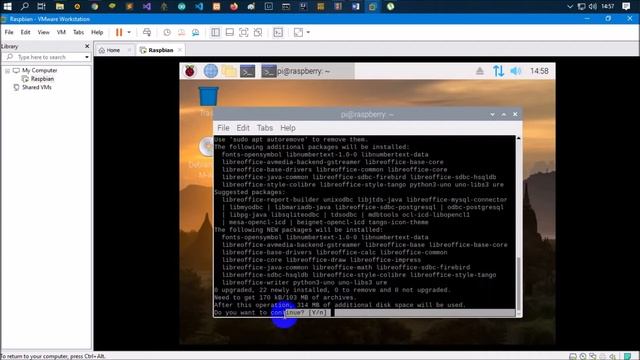
Task: Click Windows taskbar search icon
Action: point(24,6)
